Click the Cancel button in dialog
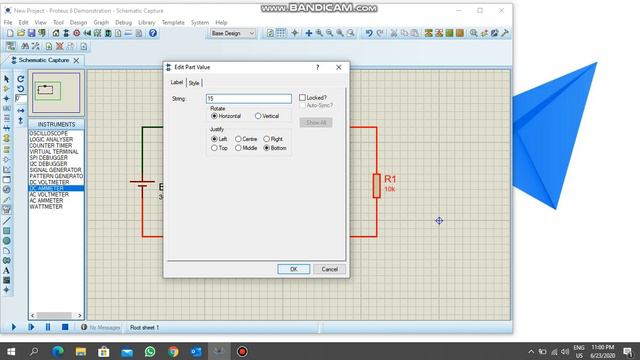 pos(329,269)
